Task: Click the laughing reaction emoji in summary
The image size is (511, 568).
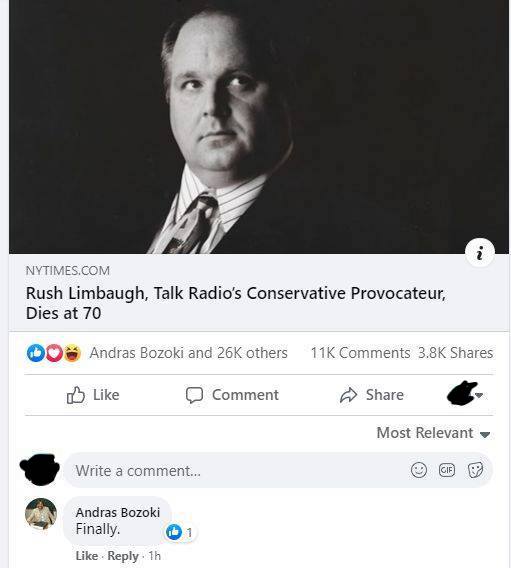Action: [72, 353]
